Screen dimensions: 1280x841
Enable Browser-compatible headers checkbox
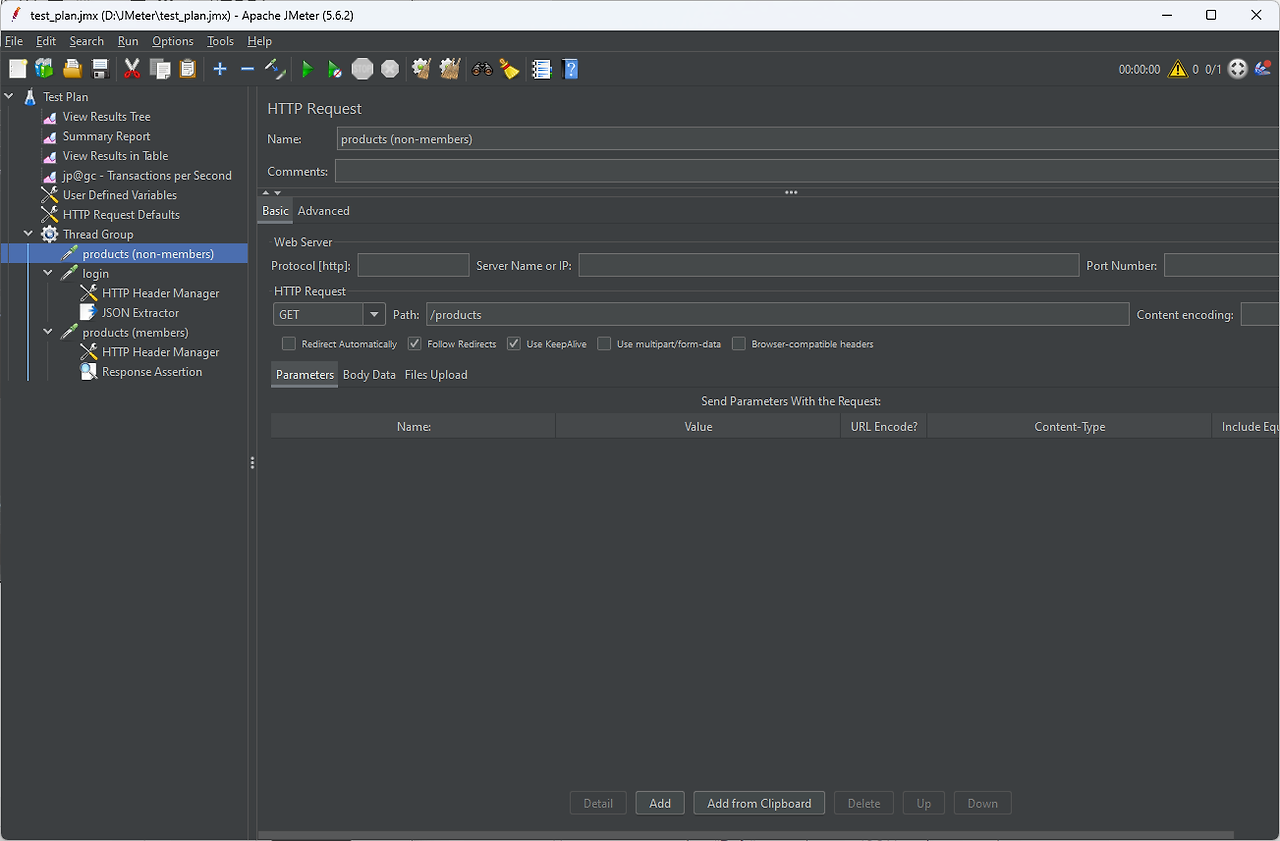point(739,344)
